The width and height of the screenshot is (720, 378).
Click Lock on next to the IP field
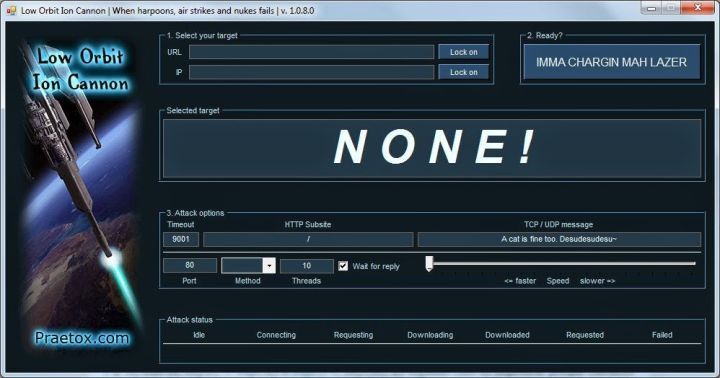(463, 72)
